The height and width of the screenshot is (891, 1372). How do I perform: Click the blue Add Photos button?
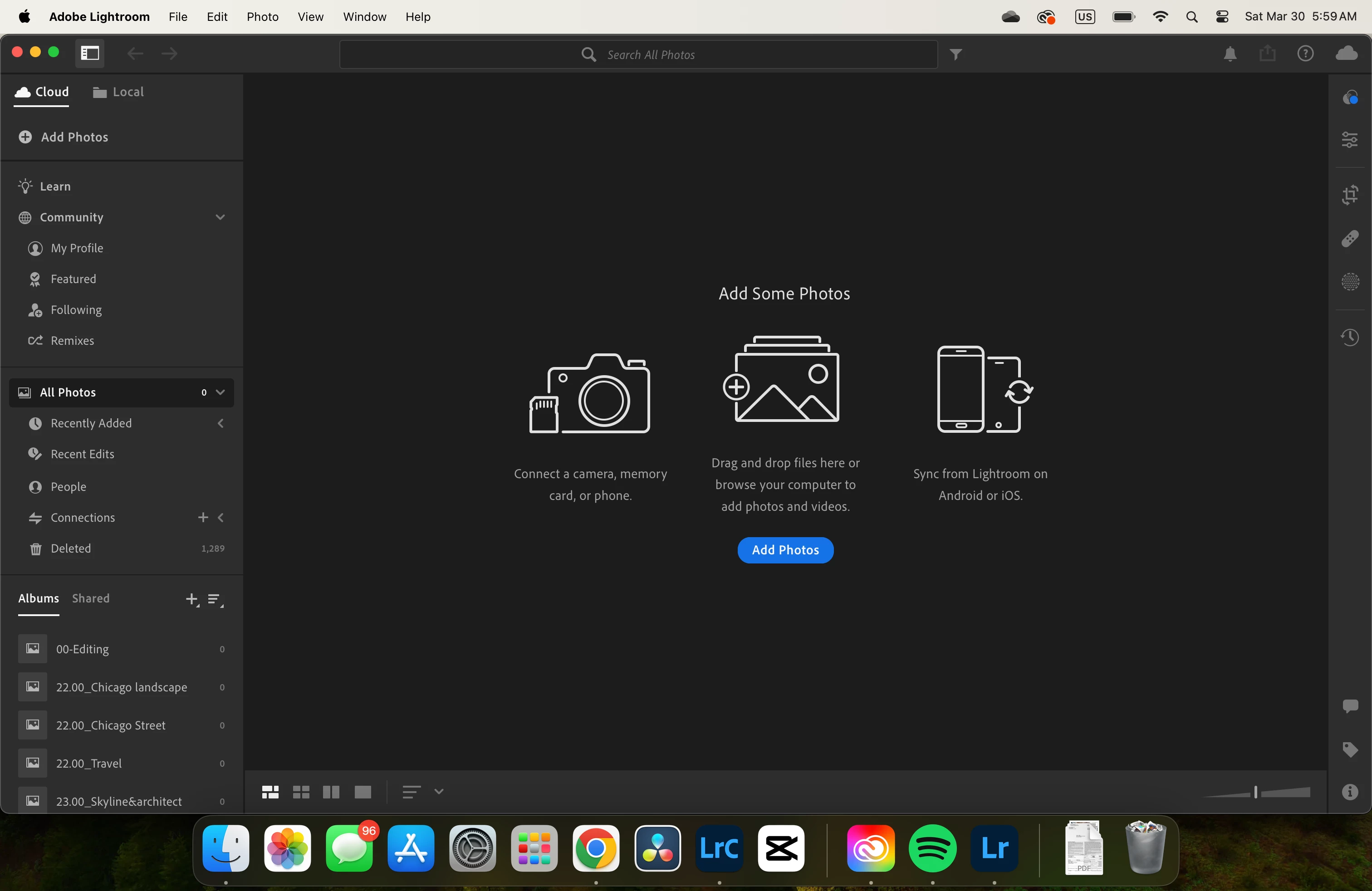pos(784,550)
